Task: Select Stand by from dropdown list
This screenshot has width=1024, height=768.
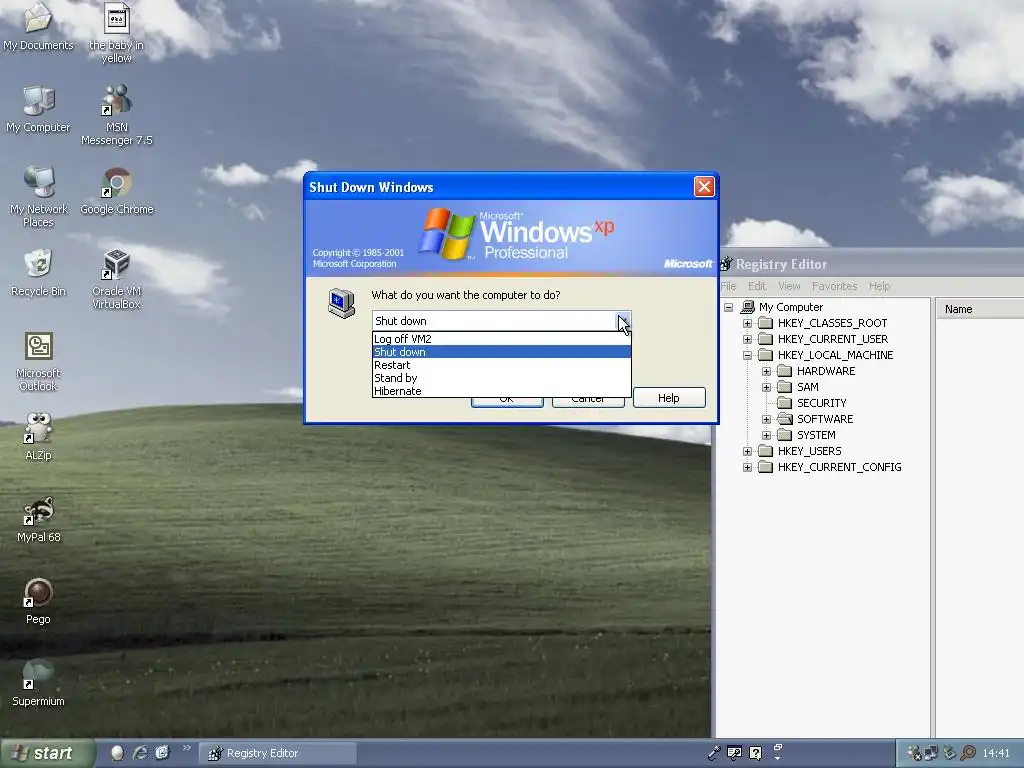Action: click(502, 378)
